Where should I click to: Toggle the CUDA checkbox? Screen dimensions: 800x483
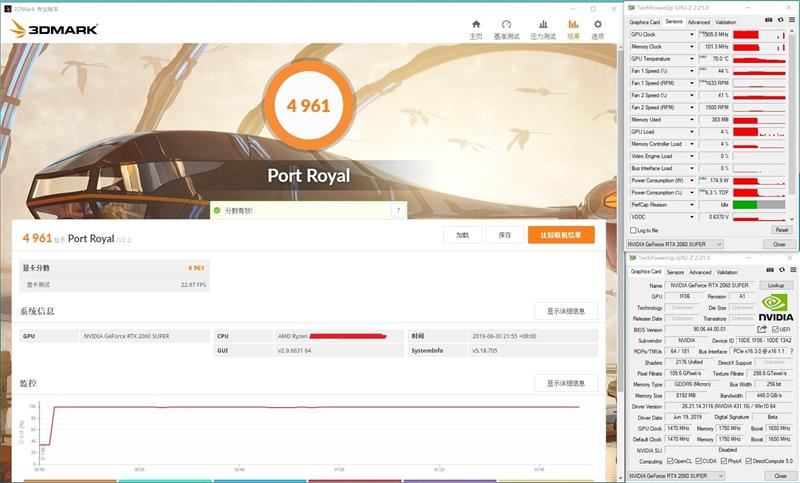point(698,461)
